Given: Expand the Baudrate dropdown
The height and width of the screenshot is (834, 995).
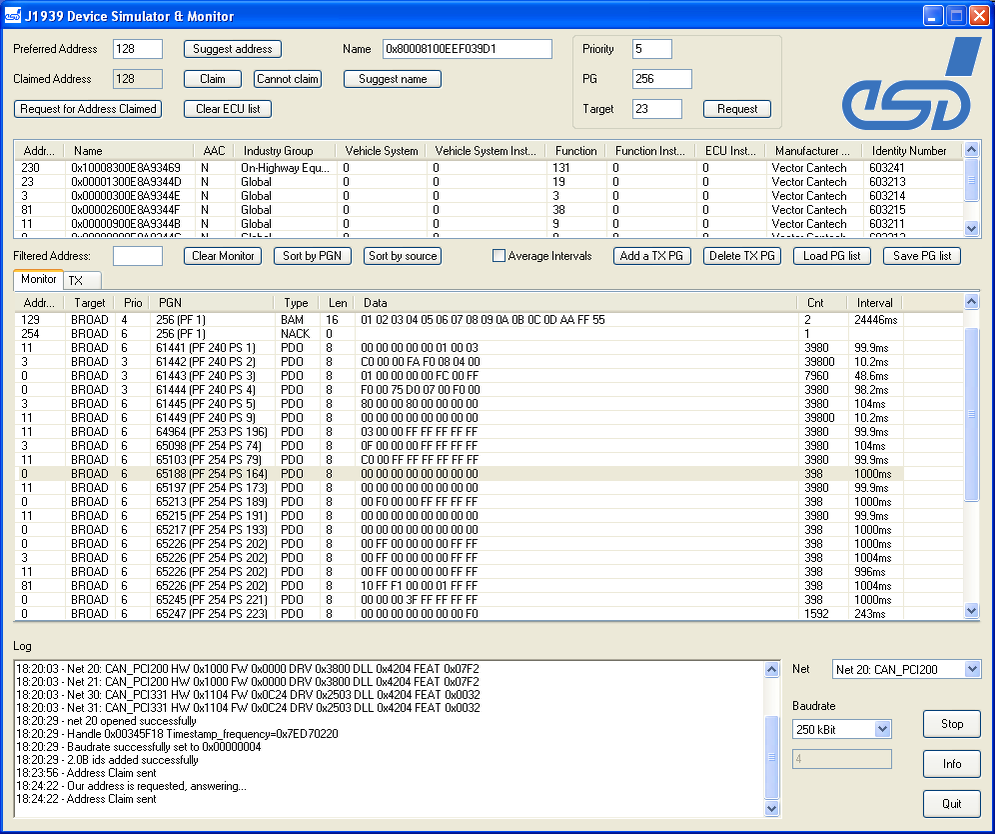Looking at the screenshot, I should [x=882, y=729].
